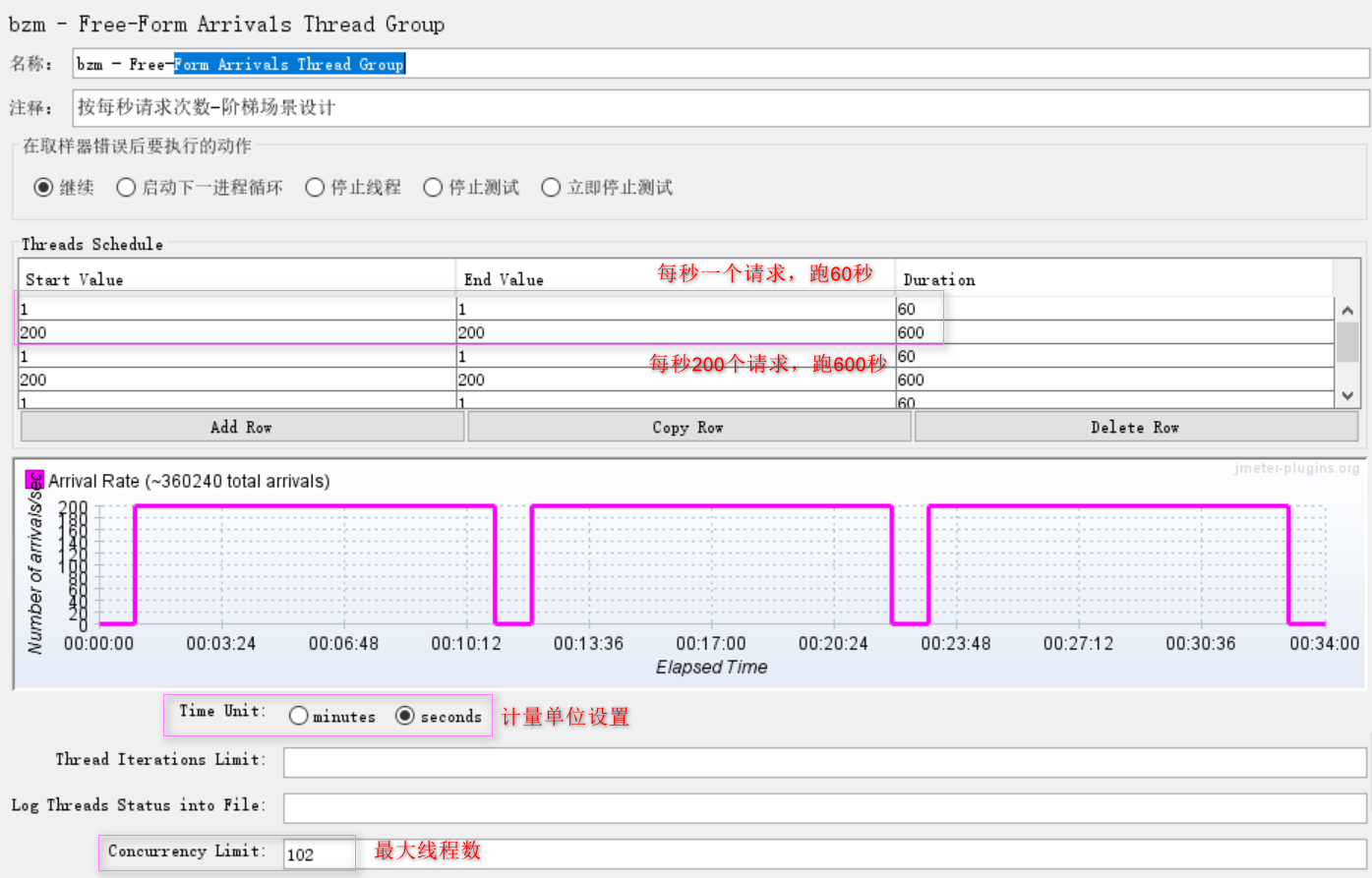Select Start Value cell in first schedule row
Viewport: 1372px width, 878px height.
[237, 309]
